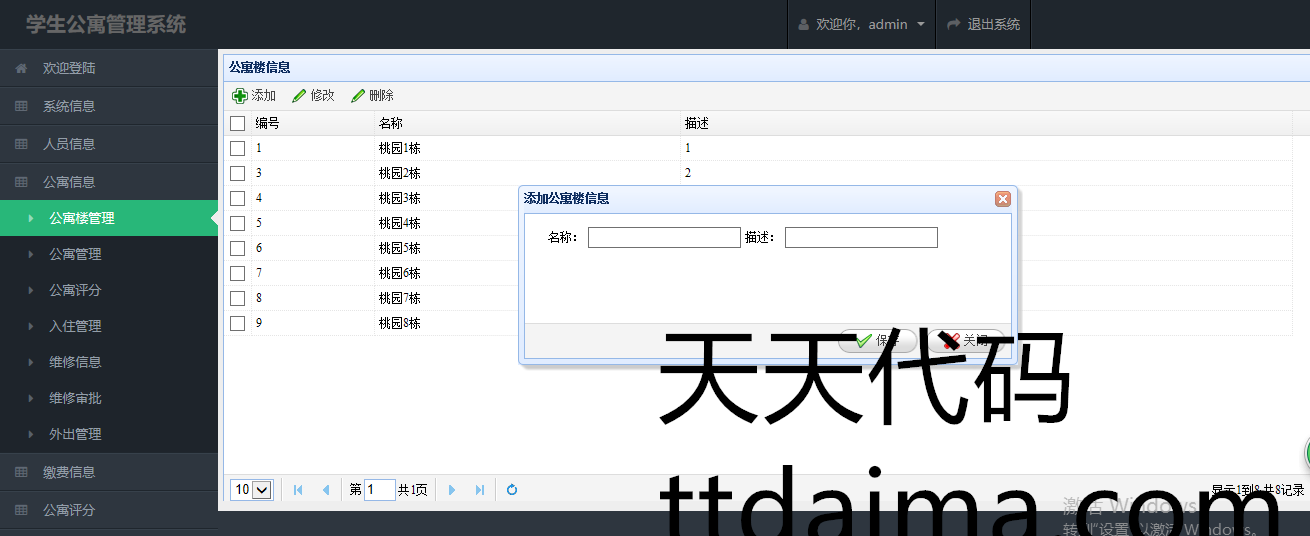Go to next page arrow
1310x536 pixels.
tap(452, 490)
